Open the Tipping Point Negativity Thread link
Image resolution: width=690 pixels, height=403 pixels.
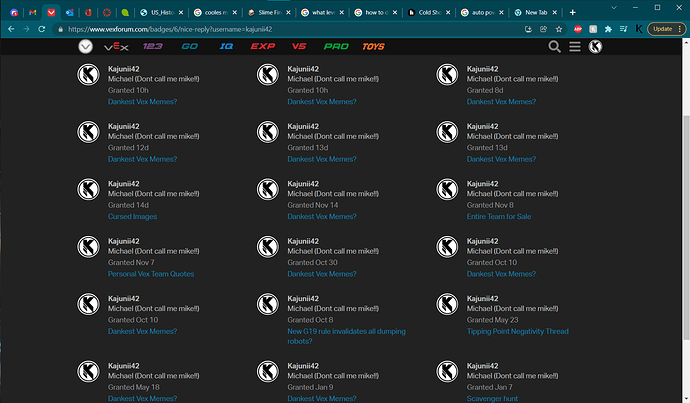click(x=518, y=331)
